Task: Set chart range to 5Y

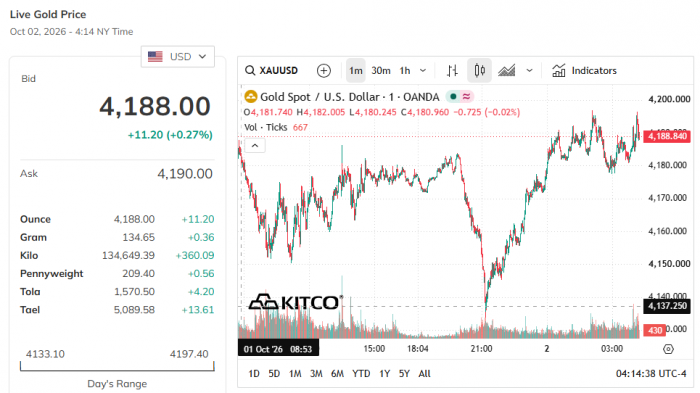Action: pyautogui.click(x=404, y=373)
